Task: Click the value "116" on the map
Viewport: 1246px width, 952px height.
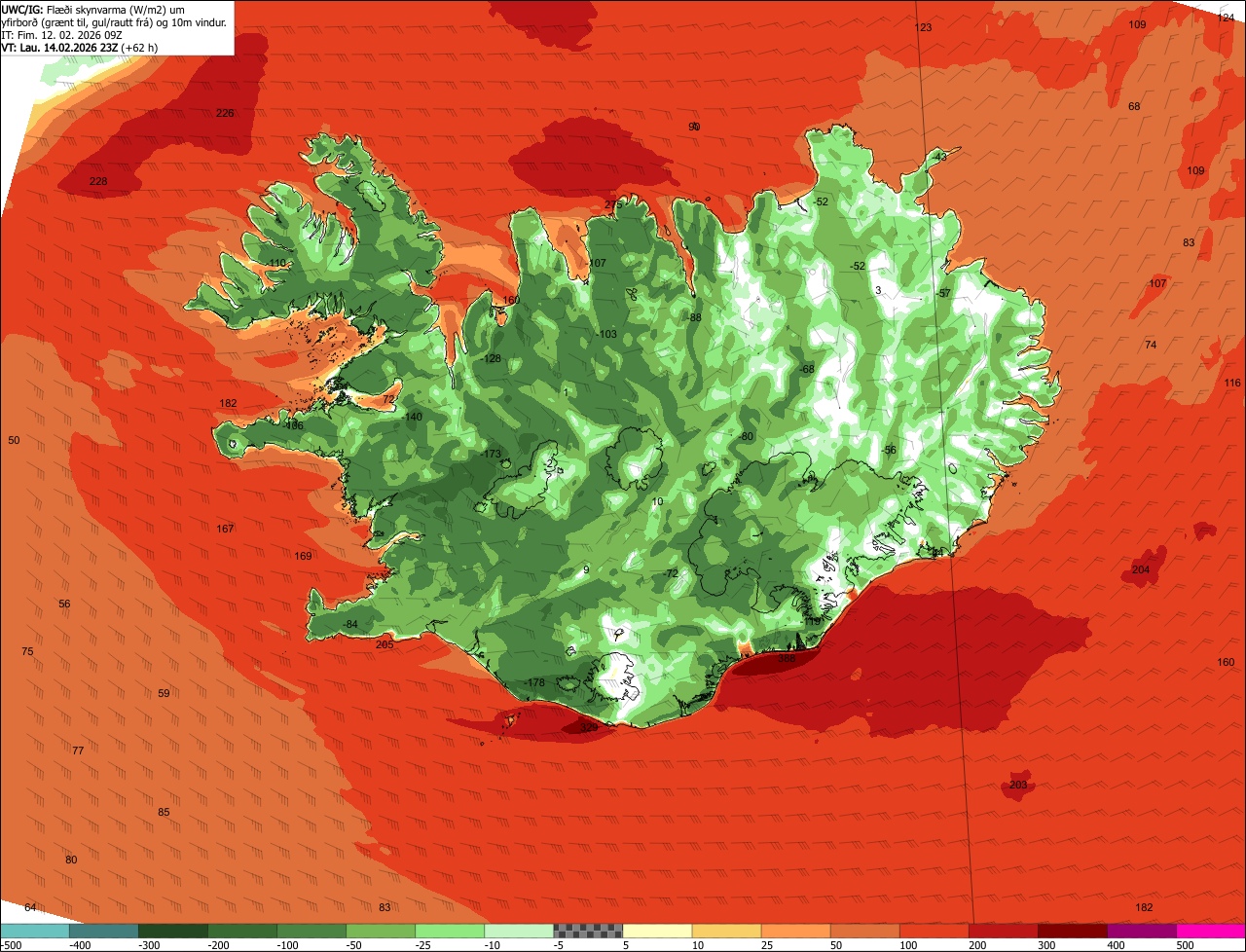Action: 1232,383
